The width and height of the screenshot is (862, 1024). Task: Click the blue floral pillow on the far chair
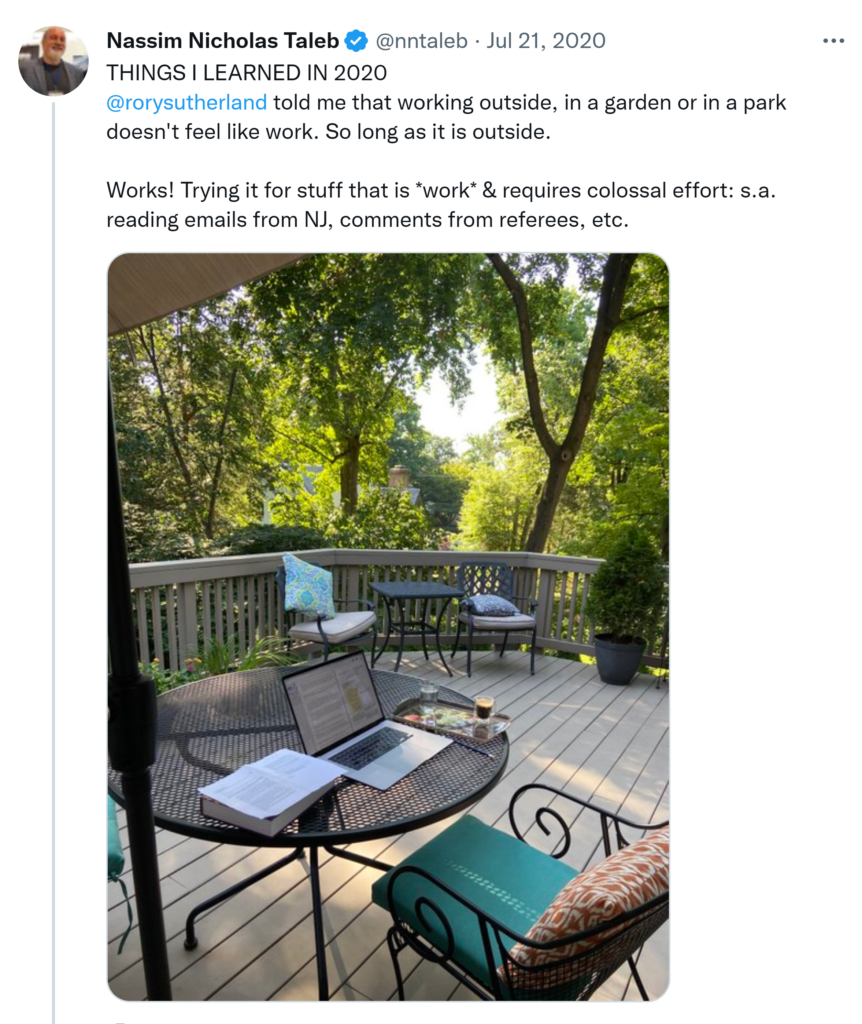309,585
